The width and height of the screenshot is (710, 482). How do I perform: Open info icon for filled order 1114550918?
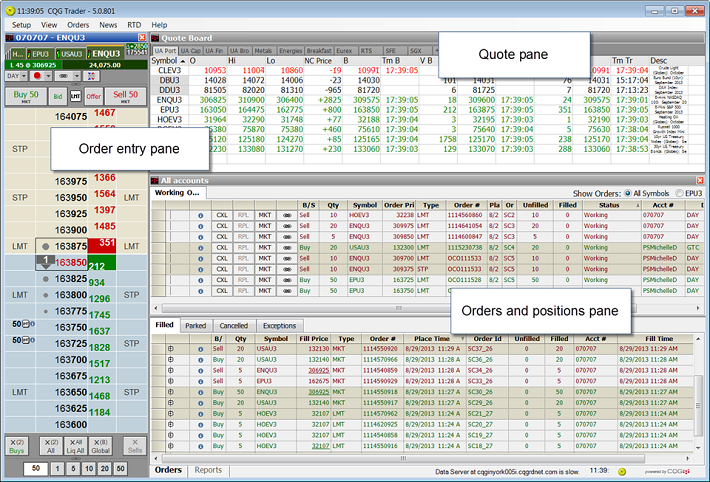pyautogui.click(x=200, y=392)
